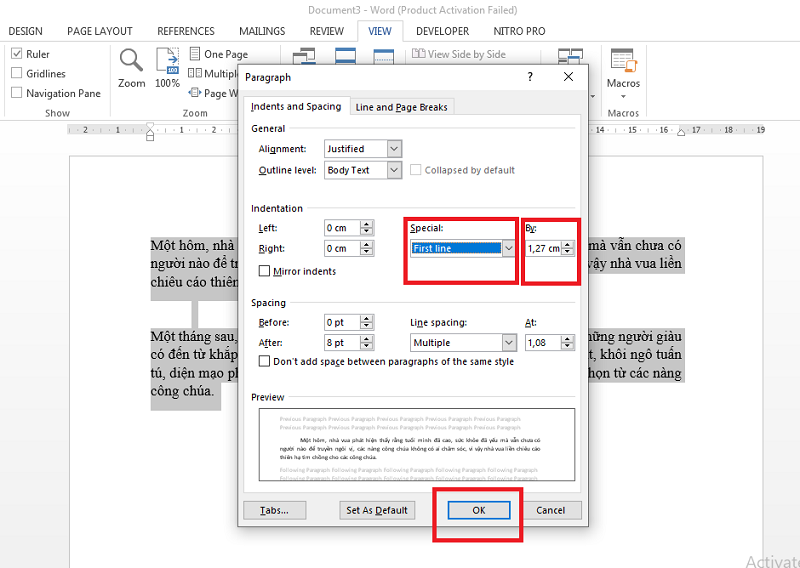
Task: Click Left Indent box on ruler
Action: (149, 138)
